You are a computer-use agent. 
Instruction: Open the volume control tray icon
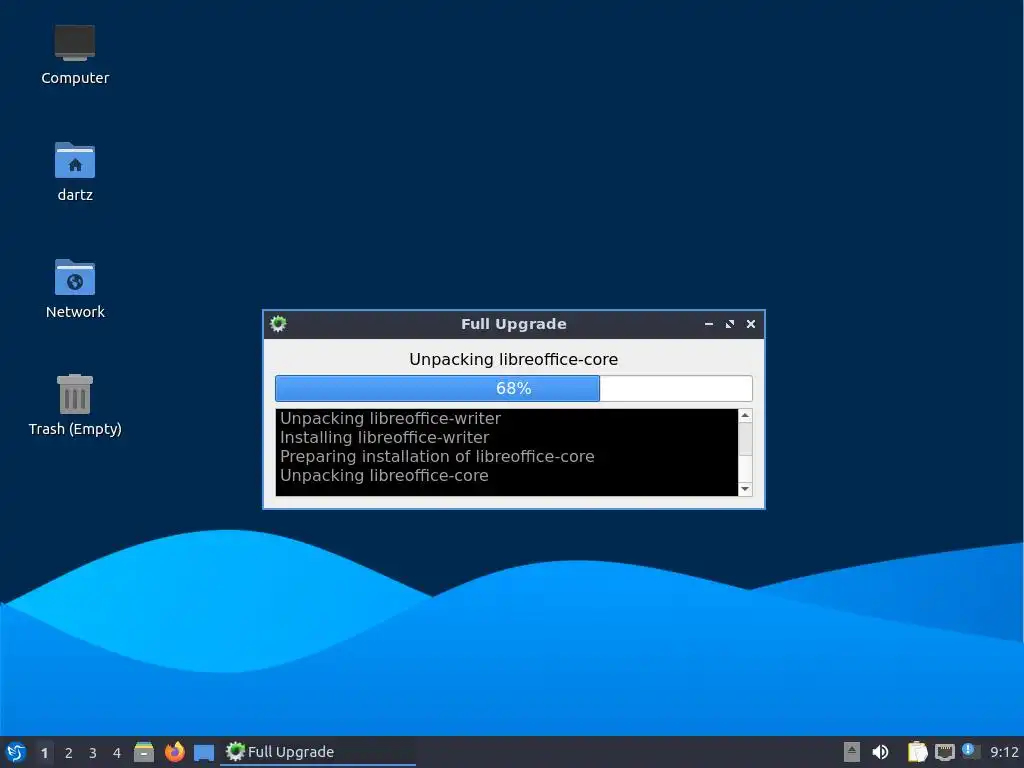(x=880, y=752)
